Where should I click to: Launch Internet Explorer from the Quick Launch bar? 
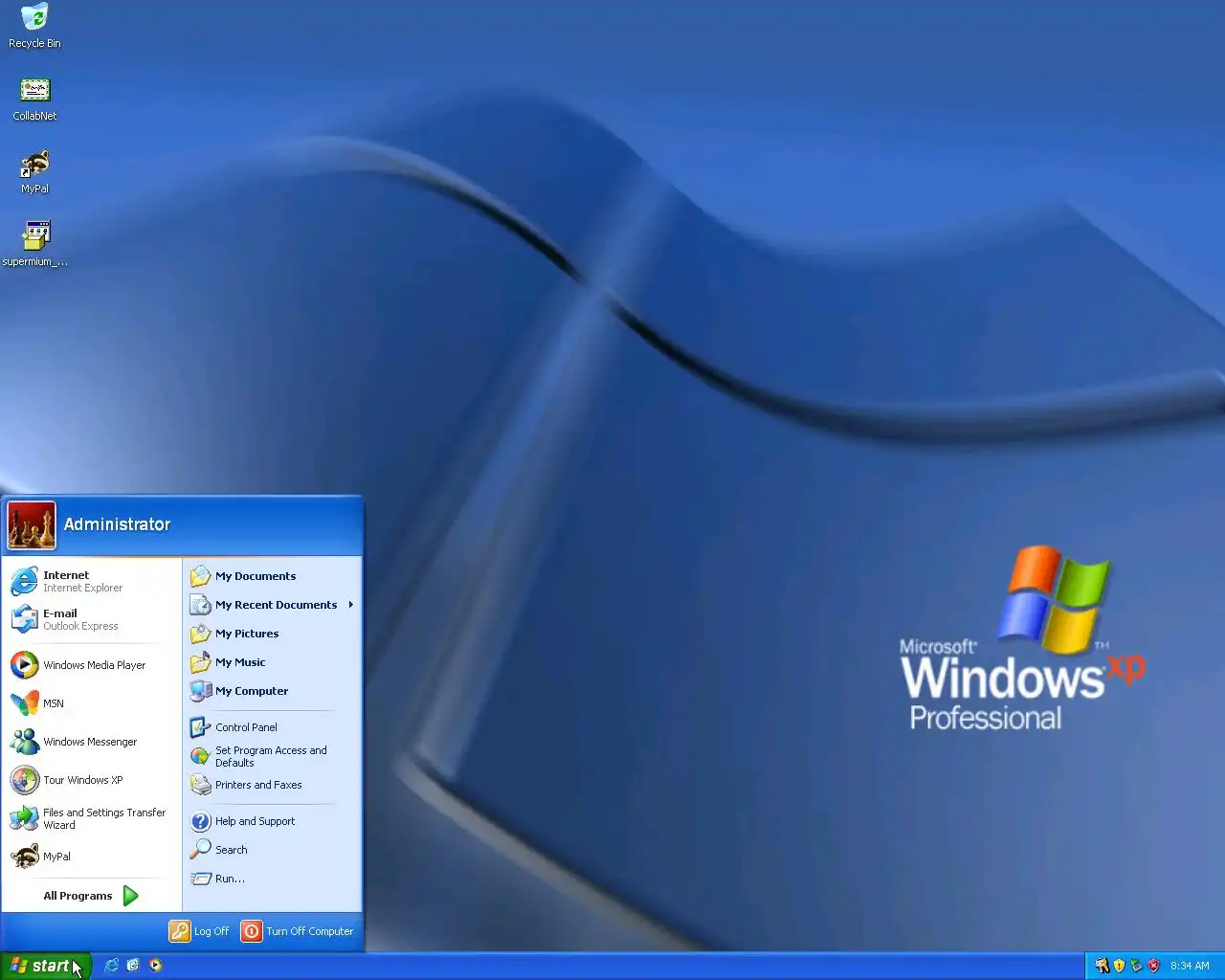point(112,966)
